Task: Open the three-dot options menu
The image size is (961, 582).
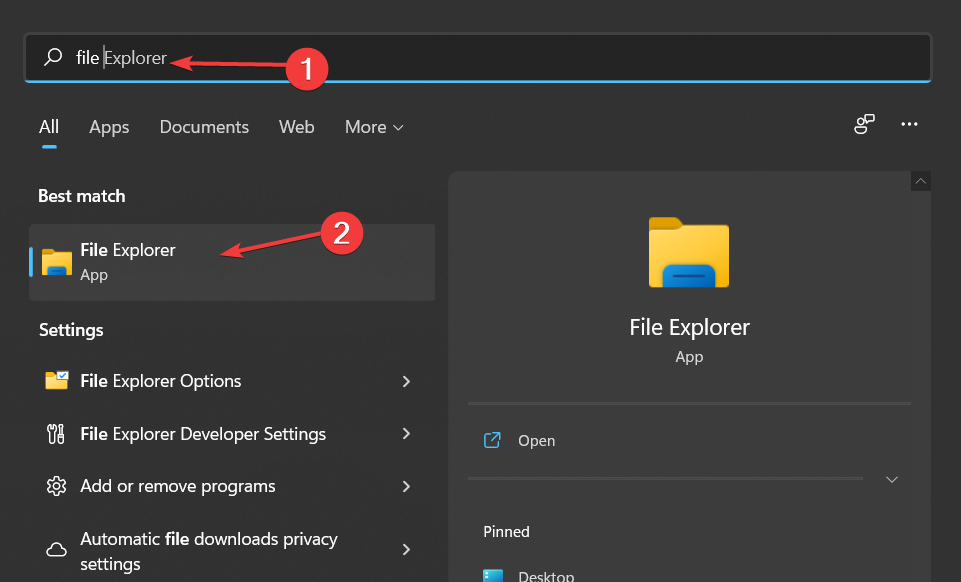Action: tap(909, 124)
